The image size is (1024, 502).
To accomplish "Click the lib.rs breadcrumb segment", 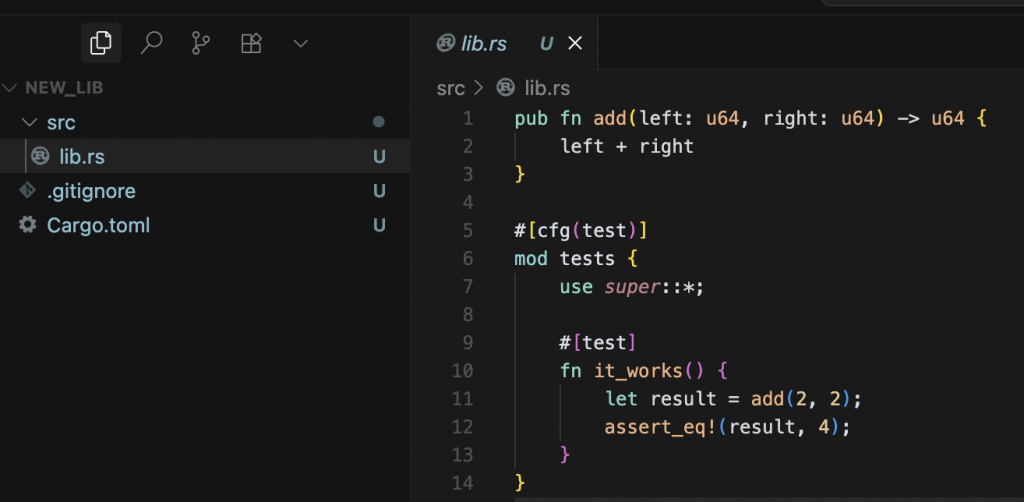I will [546, 88].
